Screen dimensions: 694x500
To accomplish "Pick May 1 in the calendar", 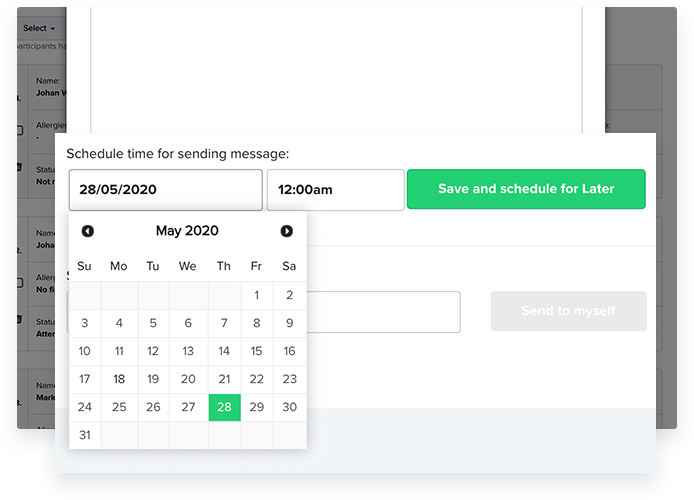I will [x=257, y=295].
